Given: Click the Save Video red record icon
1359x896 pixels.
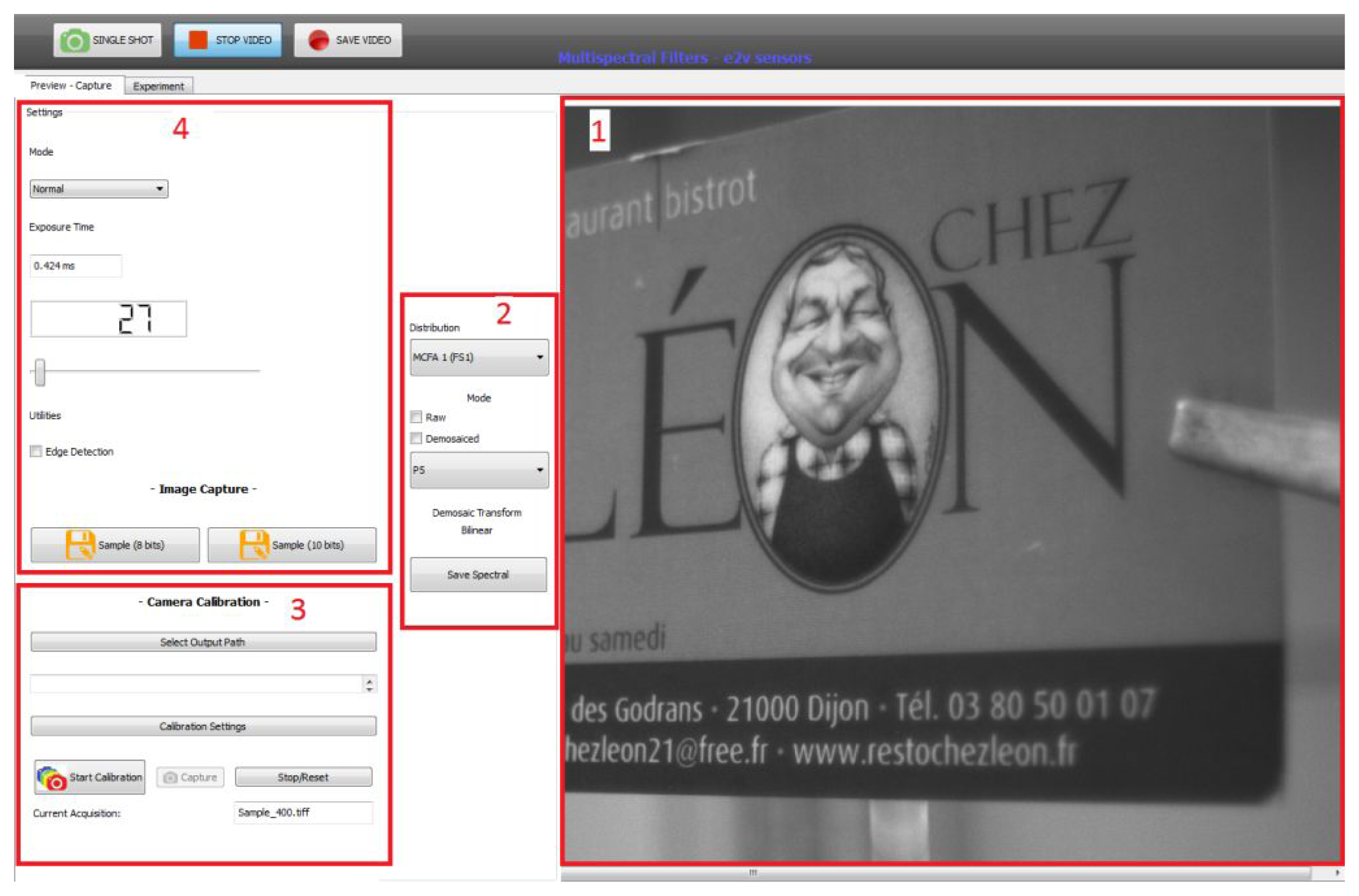Looking at the screenshot, I should tap(319, 40).
